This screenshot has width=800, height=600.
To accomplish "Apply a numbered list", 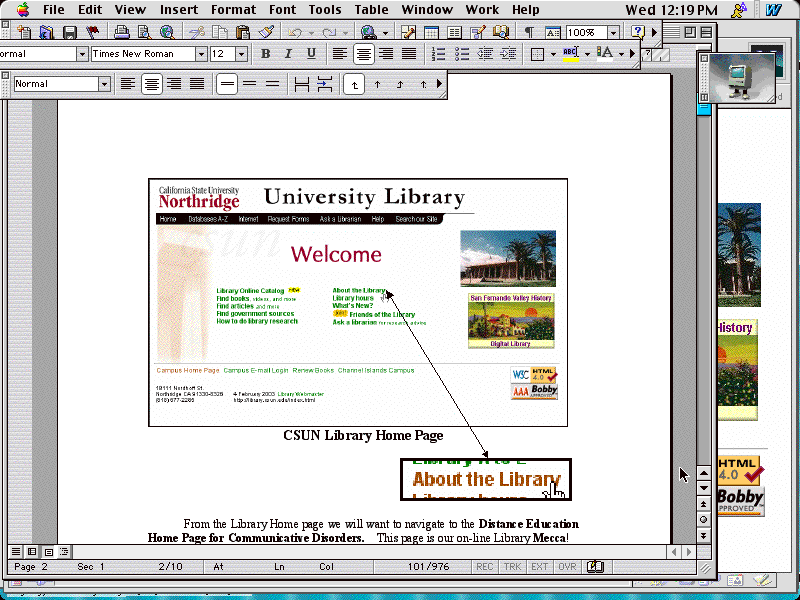I will click(x=438, y=54).
